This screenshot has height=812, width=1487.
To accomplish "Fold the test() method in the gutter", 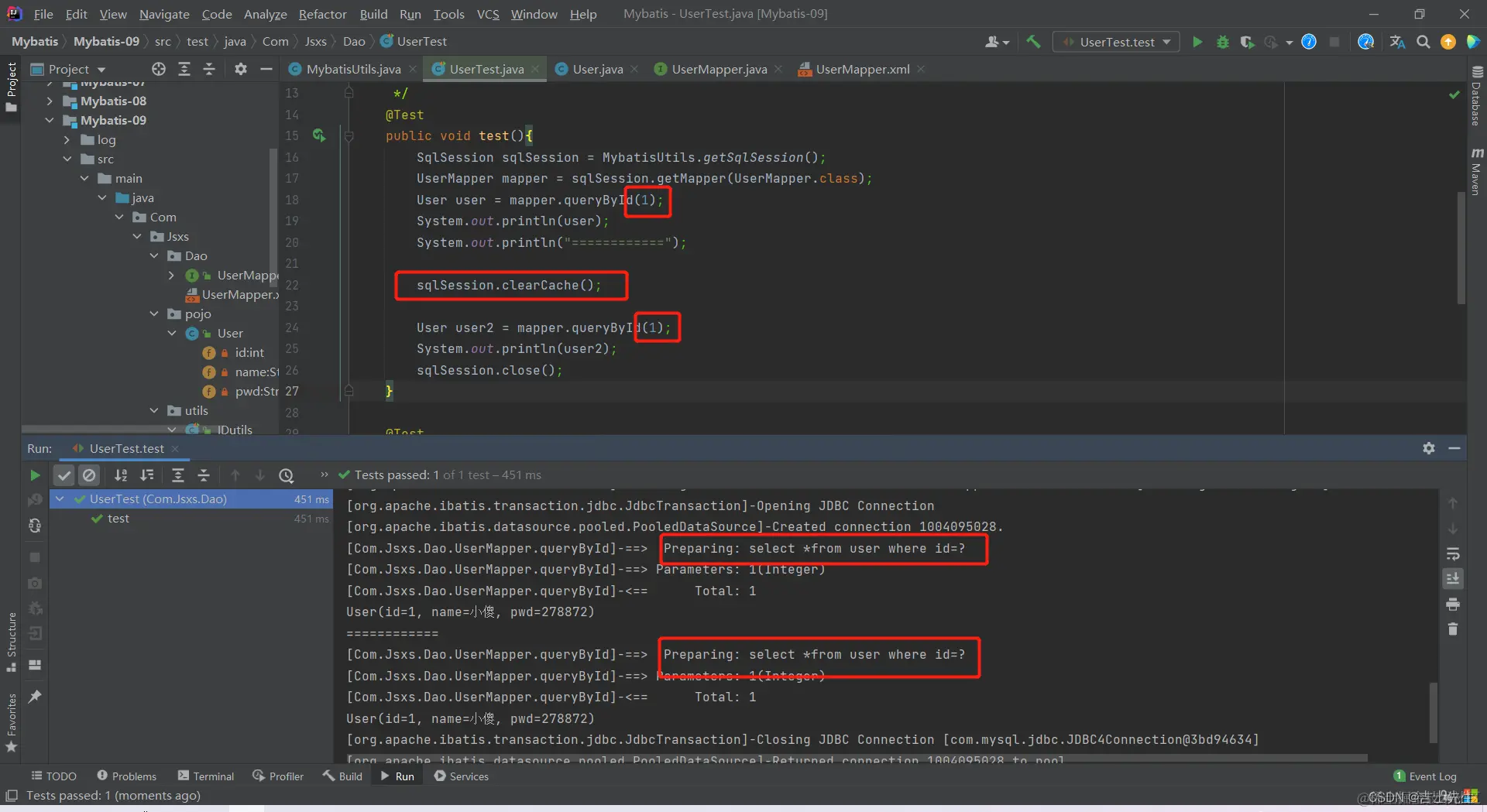I will point(349,136).
